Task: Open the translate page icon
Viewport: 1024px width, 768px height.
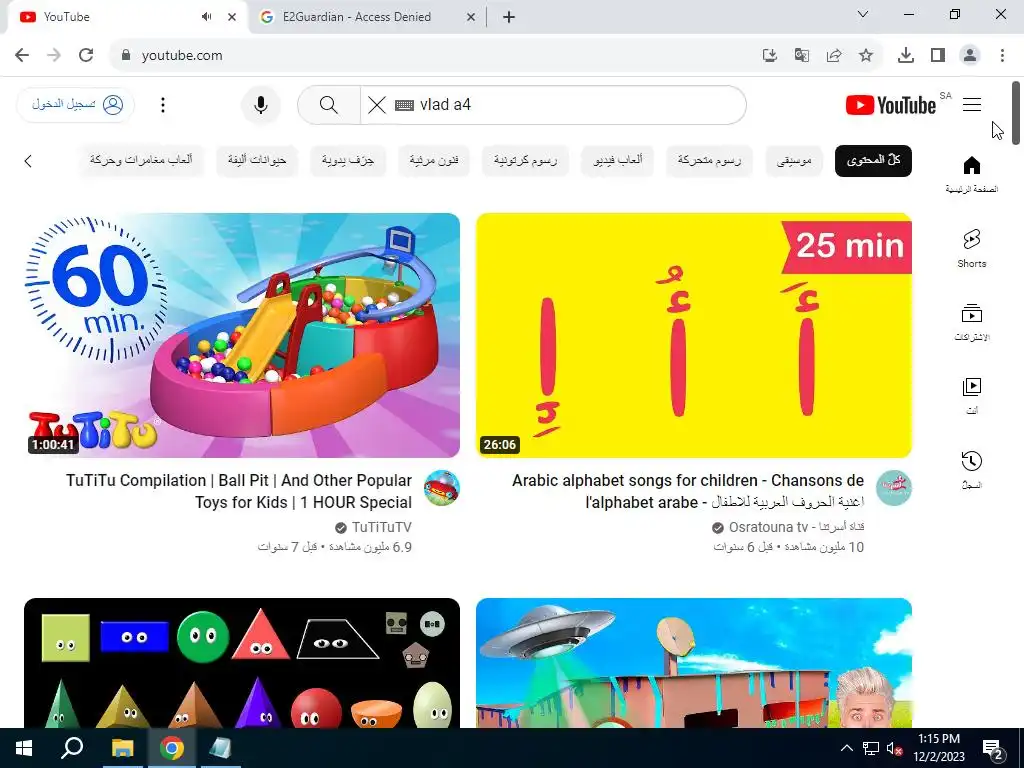Action: [x=802, y=56]
